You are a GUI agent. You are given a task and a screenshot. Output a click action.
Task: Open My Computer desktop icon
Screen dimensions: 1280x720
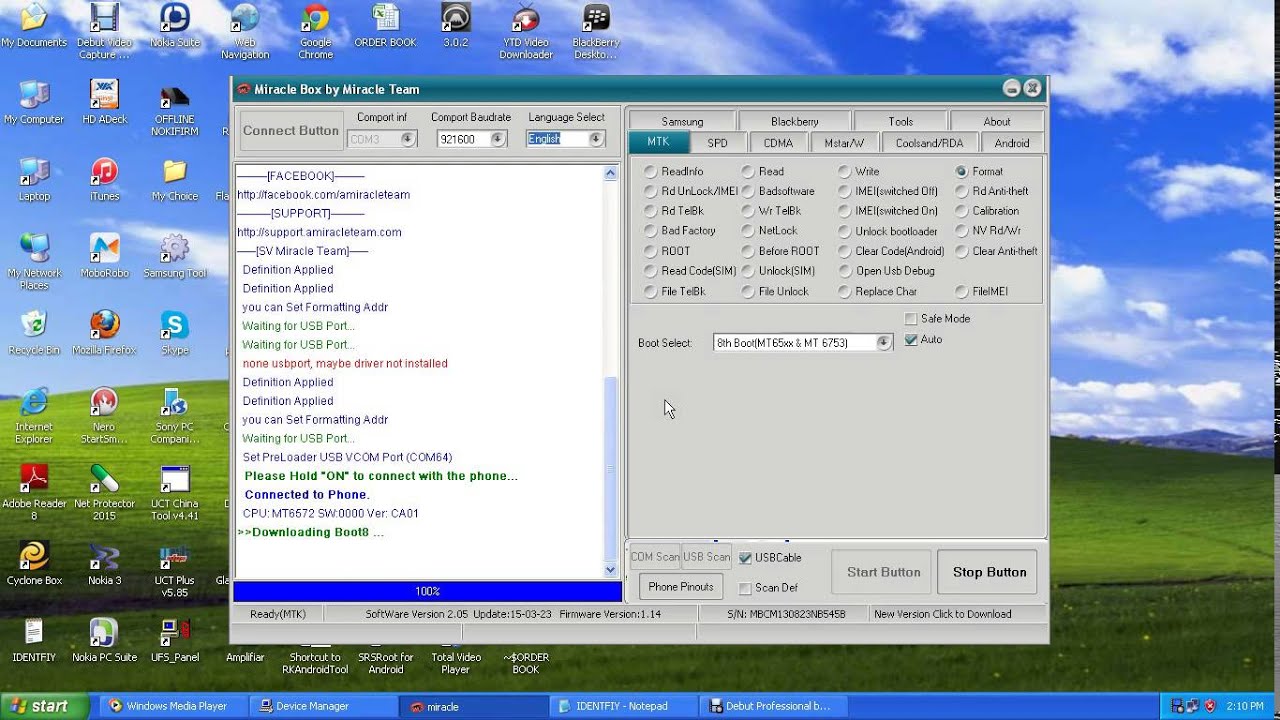tap(34, 103)
